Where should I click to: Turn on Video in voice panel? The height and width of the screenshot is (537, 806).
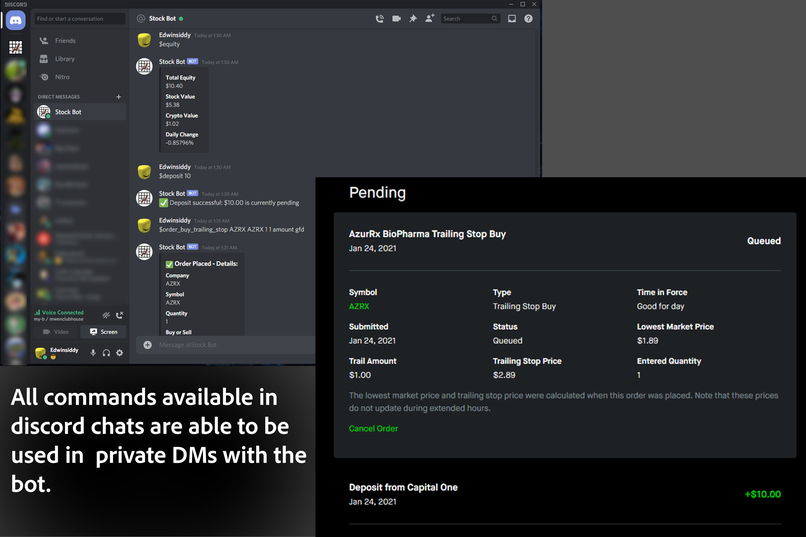tap(57, 332)
